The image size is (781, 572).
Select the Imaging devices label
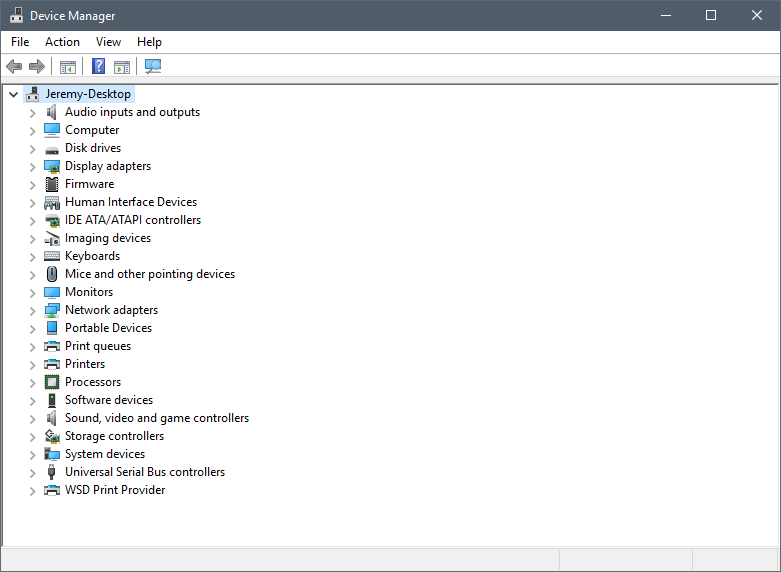[108, 238]
